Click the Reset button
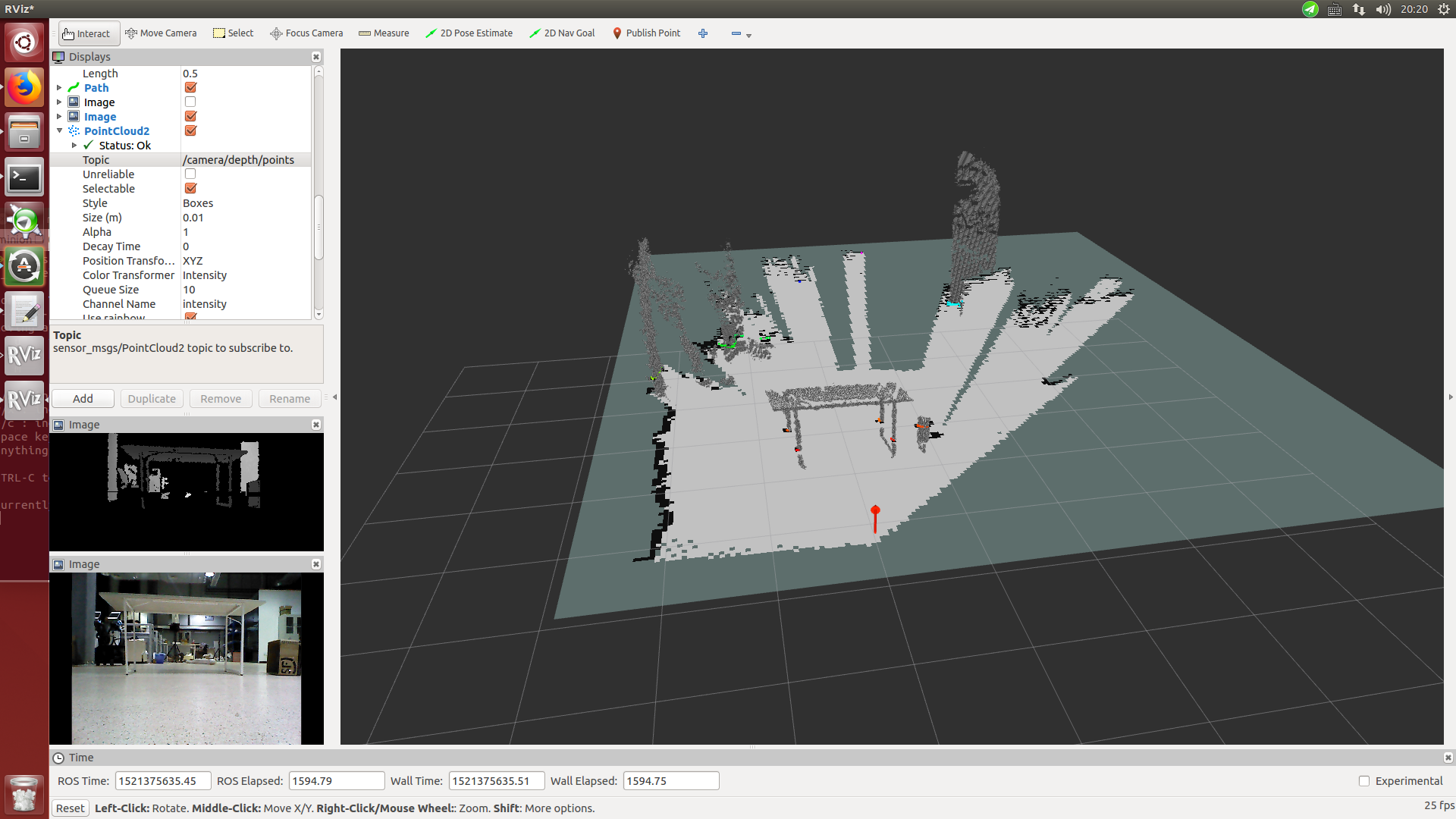This screenshot has height=819, width=1456. [x=70, y=808]
